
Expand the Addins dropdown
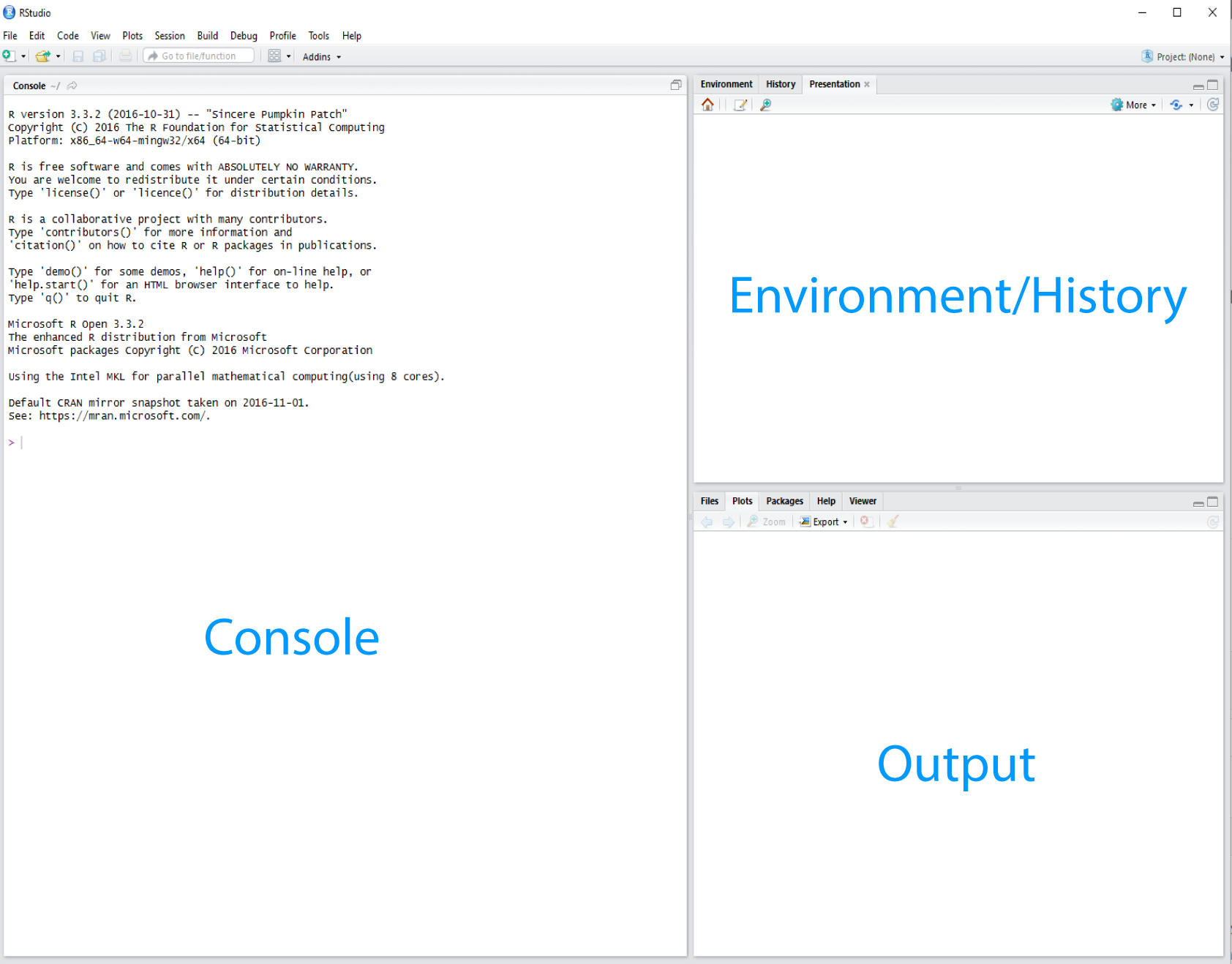[x=322, y=56]
